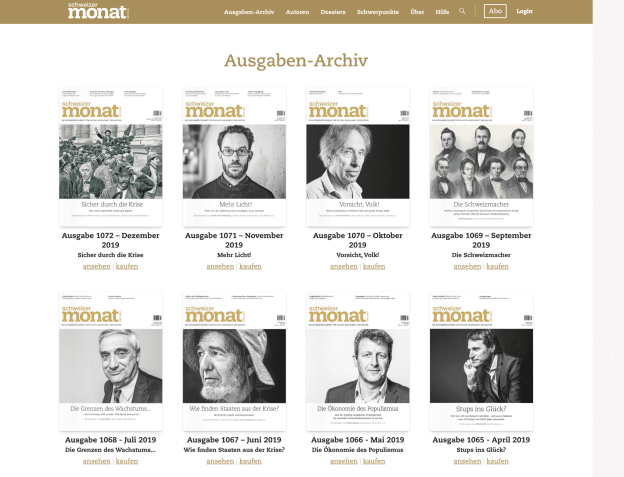Screen dimensions: 624x477
Task: Click title Ausgabe 1068 - Juli 2019
Action: click(x=111, y=440)
